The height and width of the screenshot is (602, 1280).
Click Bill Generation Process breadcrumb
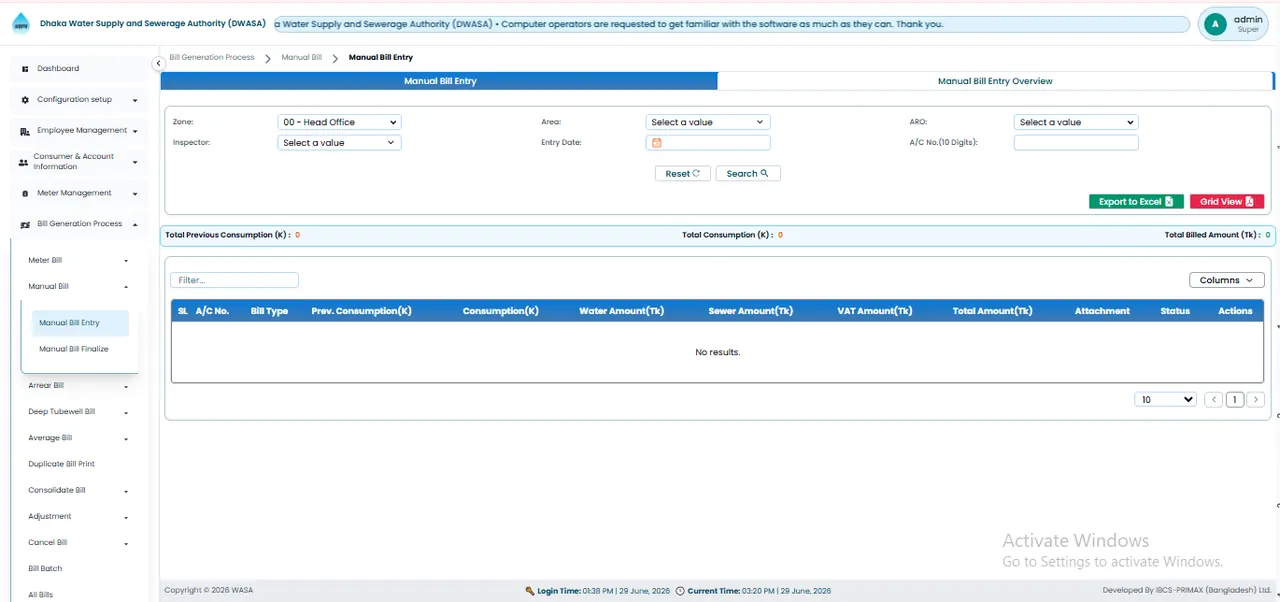212,58
